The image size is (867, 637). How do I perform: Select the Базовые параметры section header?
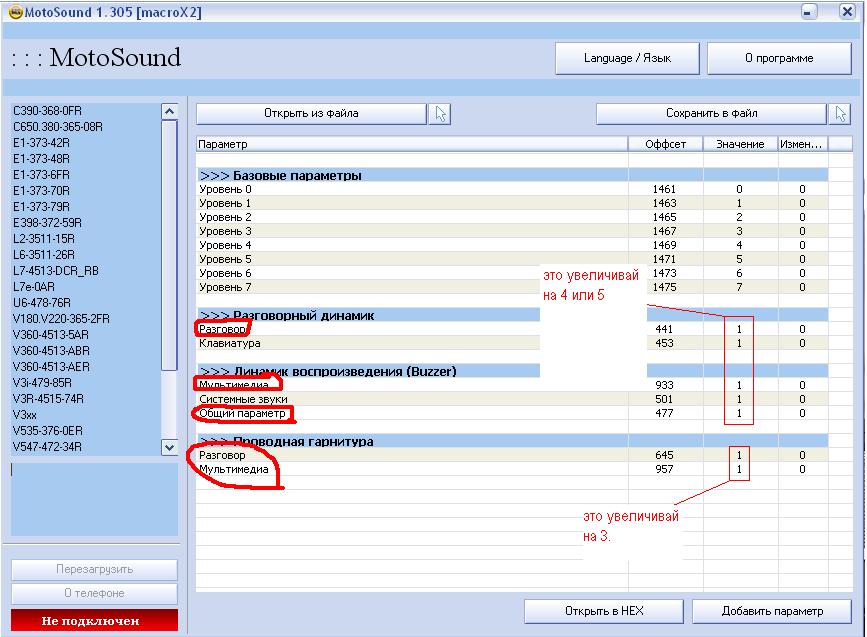click(512, 175)
